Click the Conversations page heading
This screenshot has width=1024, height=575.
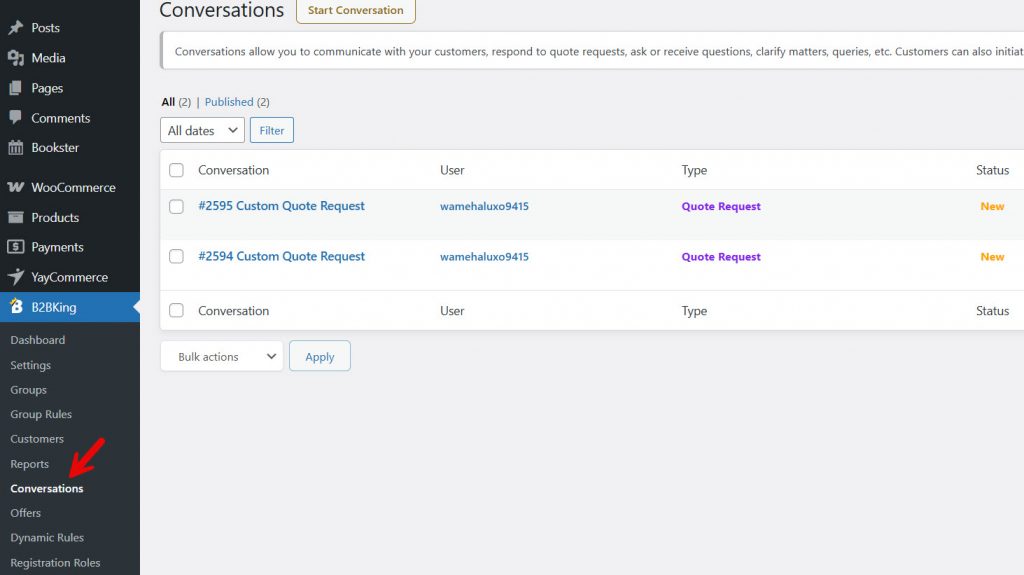tap(222, 10)
